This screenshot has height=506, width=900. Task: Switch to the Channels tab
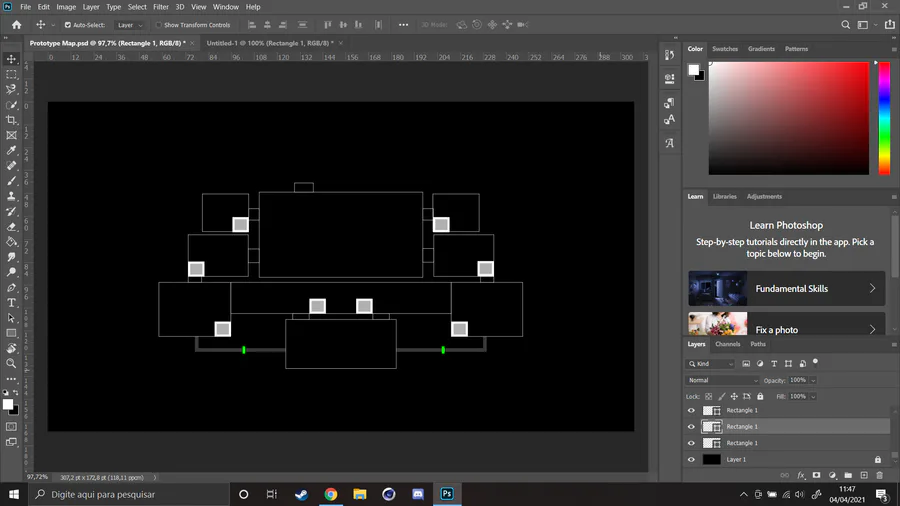pos(727,344)
